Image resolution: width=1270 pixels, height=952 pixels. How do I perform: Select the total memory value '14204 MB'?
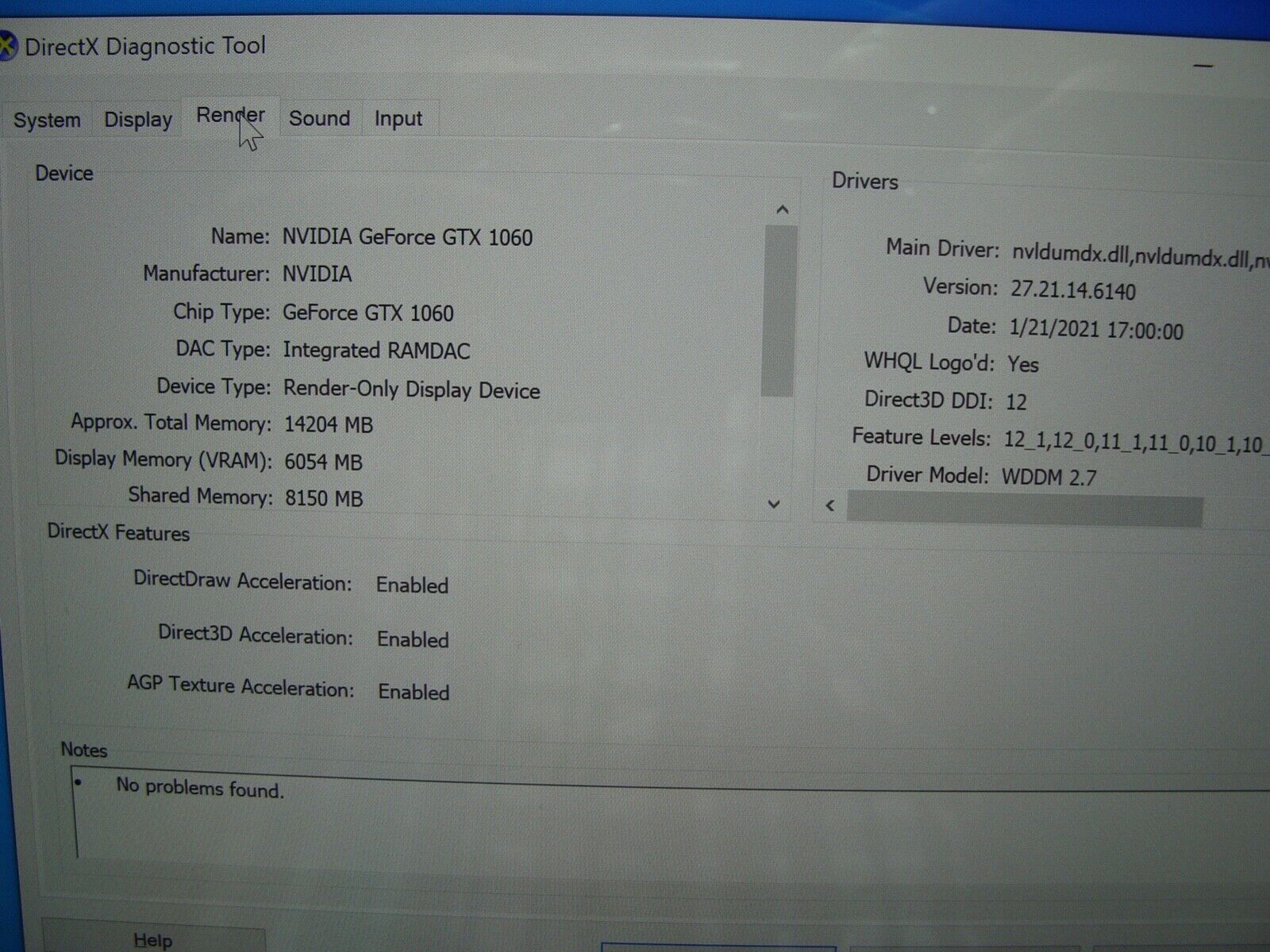click(x=329, y=424)
